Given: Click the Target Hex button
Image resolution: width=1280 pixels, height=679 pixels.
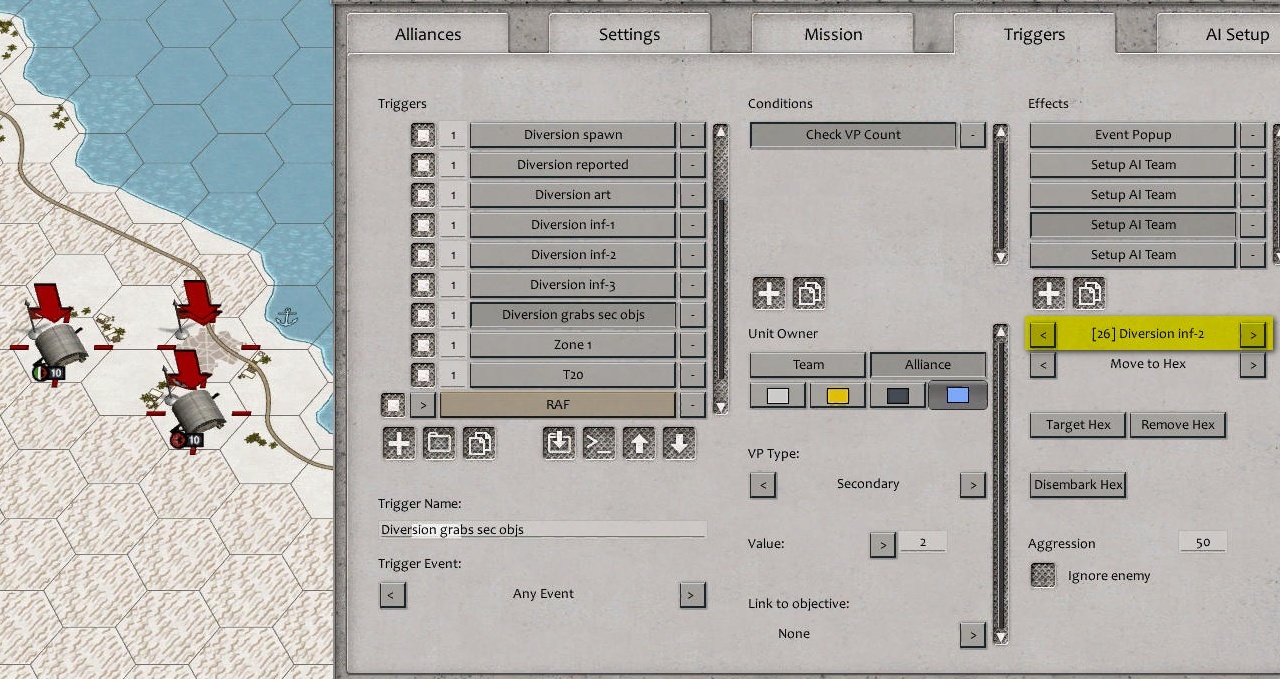Looking at the screenshot, I should pyautogui.click(x=1078, y=425).
